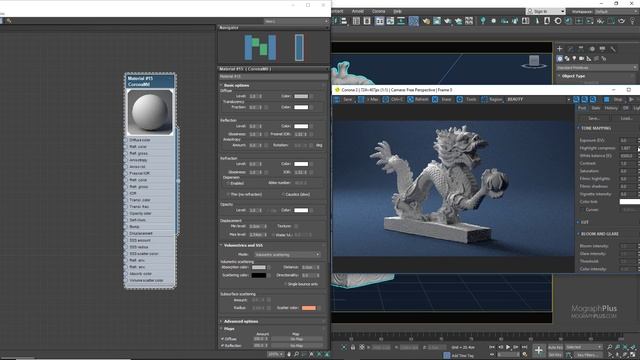Viewport: 640px width, 360px height.
Task: Open Sign In dropdown button
Action: coord(546,11)
